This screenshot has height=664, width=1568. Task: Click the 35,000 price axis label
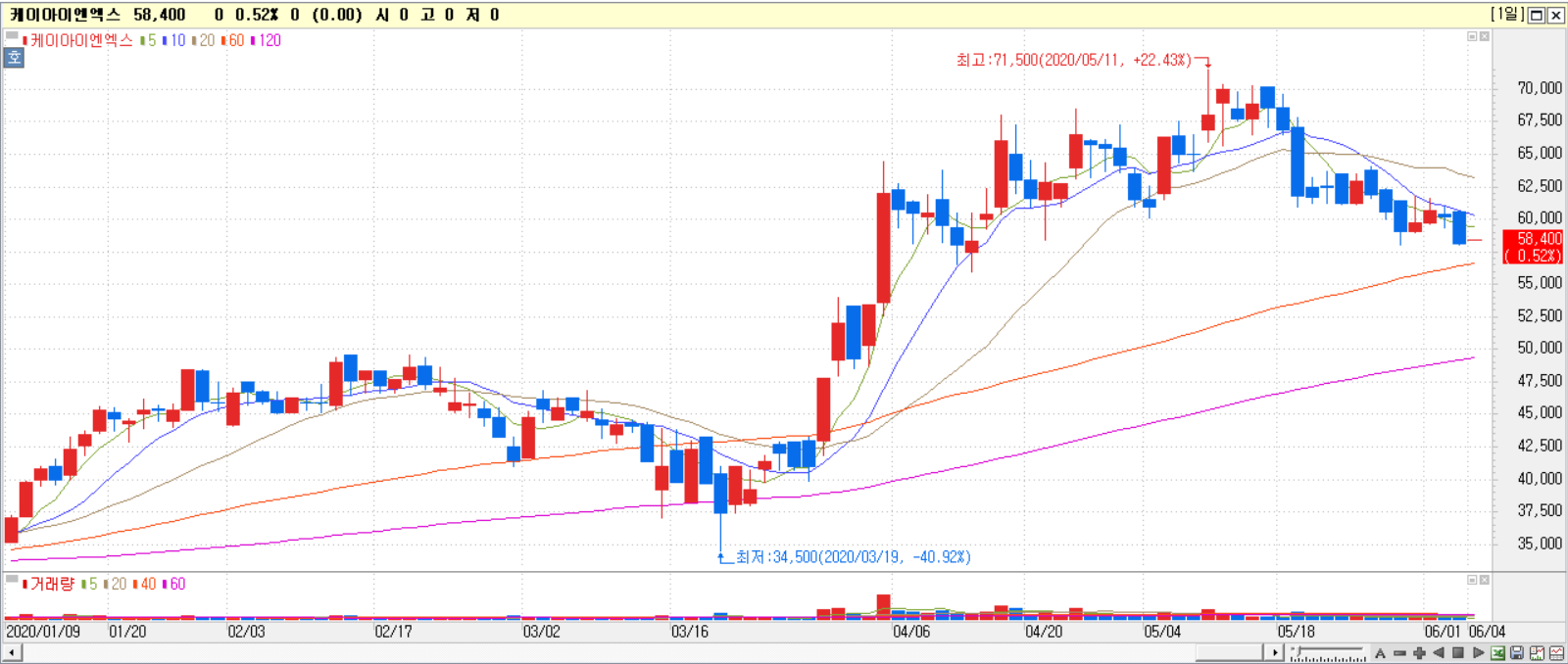tap(1540, 544)
